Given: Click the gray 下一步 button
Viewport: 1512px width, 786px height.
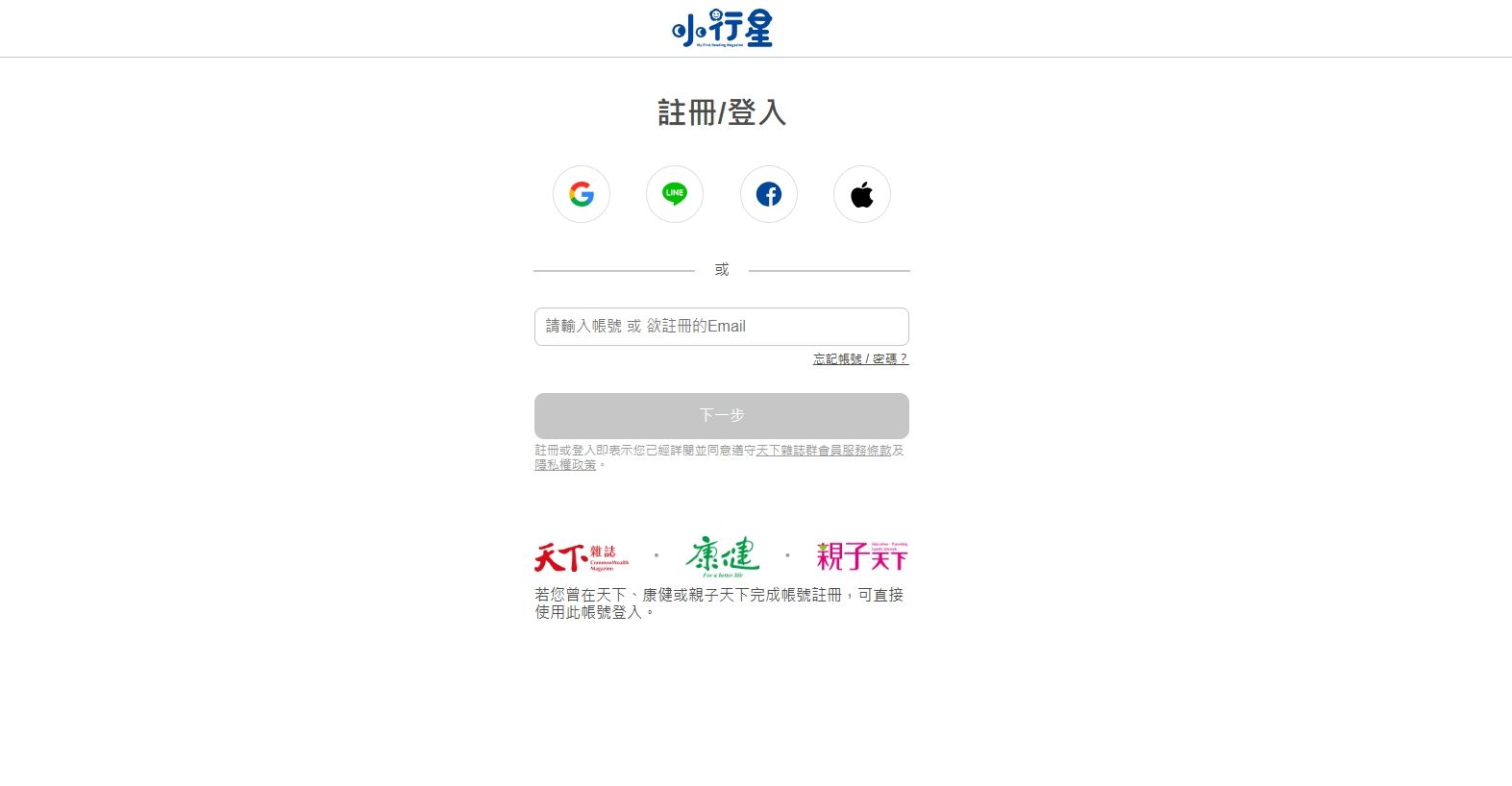Looking at the screenshot, I should pos(722,416).
